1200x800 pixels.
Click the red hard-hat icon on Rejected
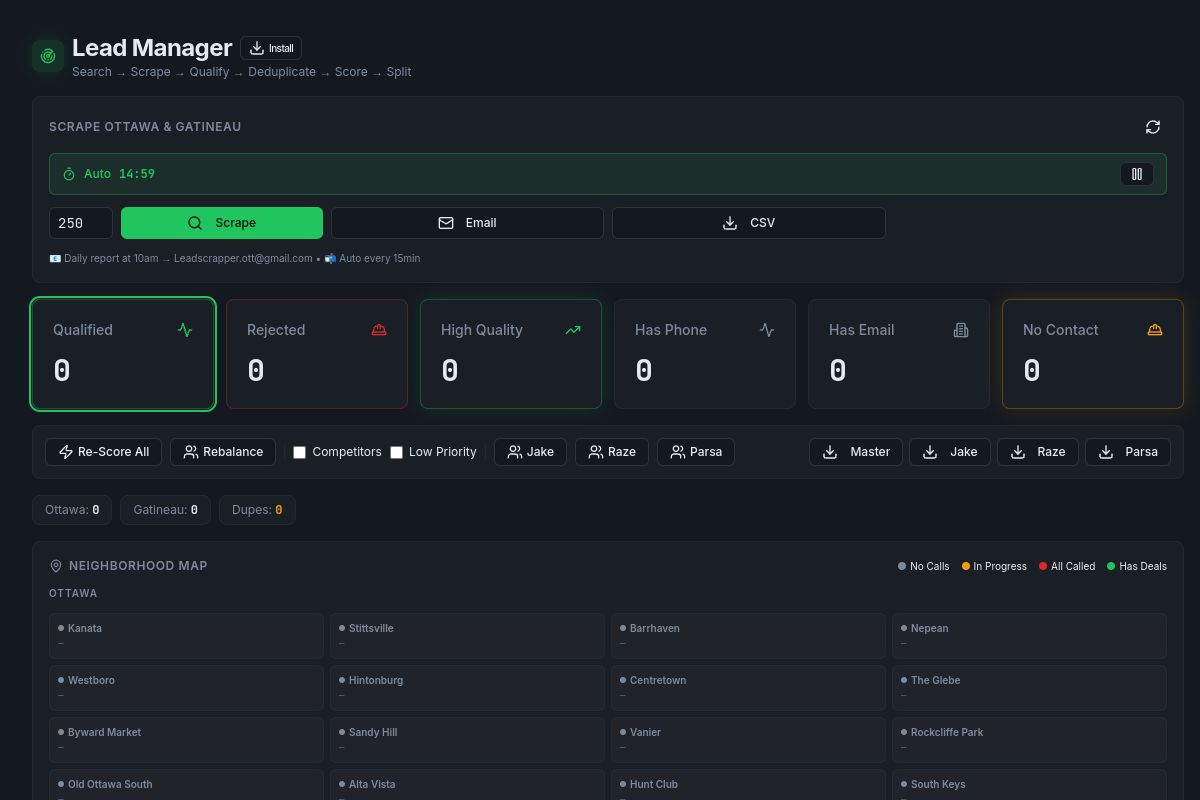[379, 330]
